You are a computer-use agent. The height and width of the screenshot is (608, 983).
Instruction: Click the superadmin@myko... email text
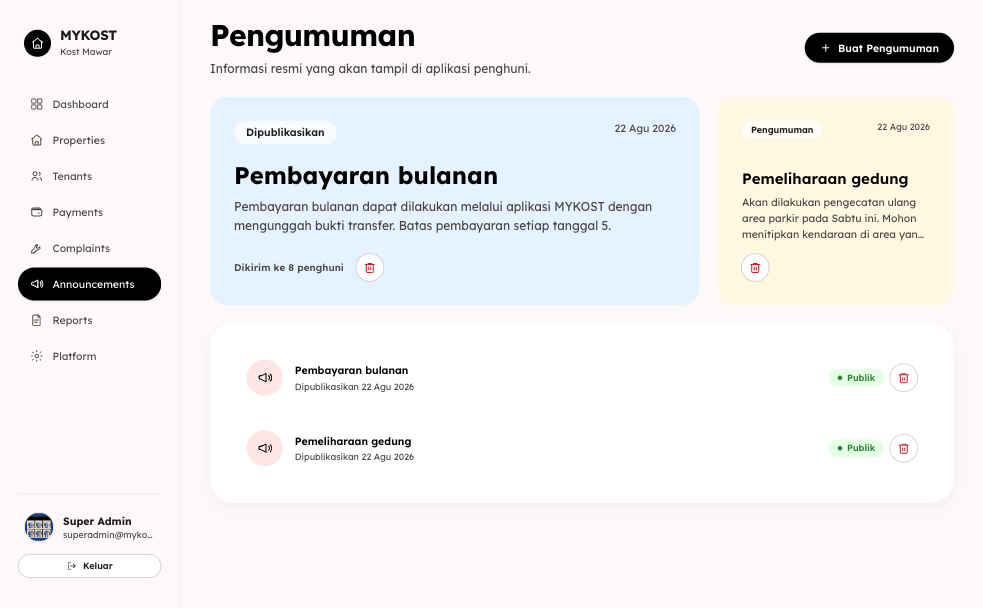click(x=108, y=535)
